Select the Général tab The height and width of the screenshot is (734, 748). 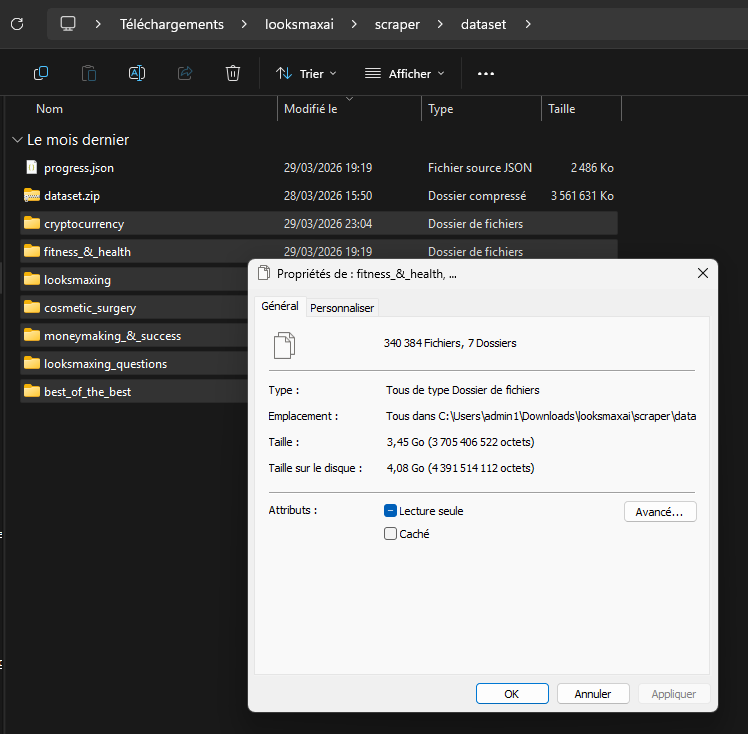tap(280, 307)
